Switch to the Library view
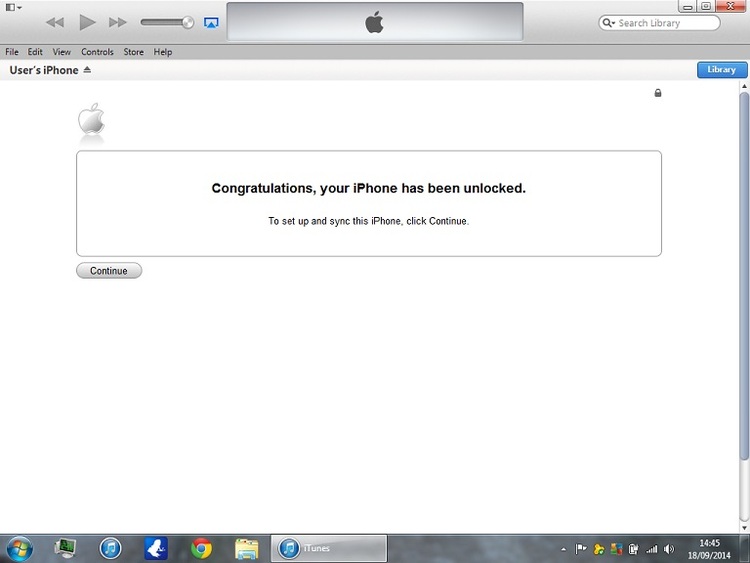 [x=722, y=70]
